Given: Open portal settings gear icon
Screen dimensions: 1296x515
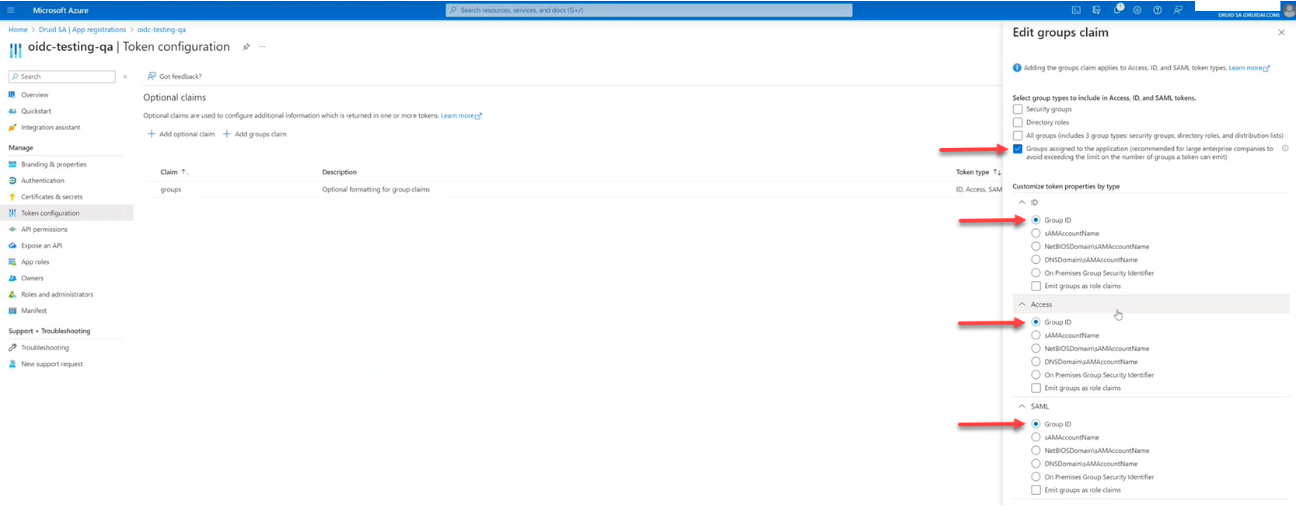Looking at the screenshot, I should pyautogui.click(x=1137, y=10).
